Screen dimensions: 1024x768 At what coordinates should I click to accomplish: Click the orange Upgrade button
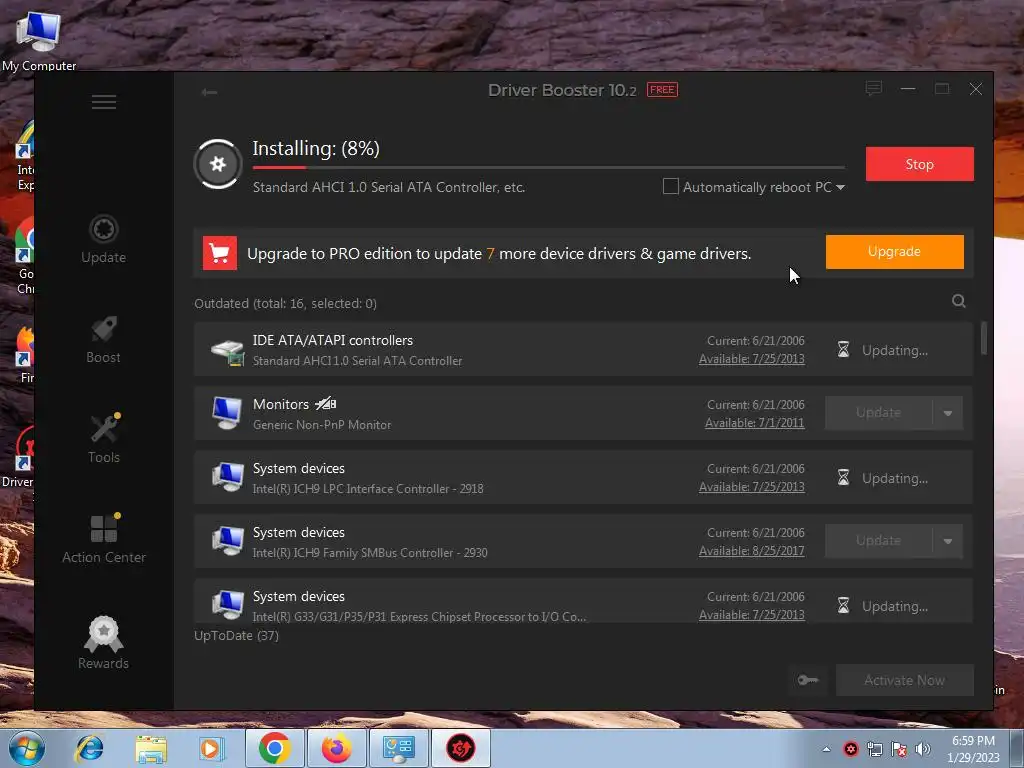click(894, 251)
